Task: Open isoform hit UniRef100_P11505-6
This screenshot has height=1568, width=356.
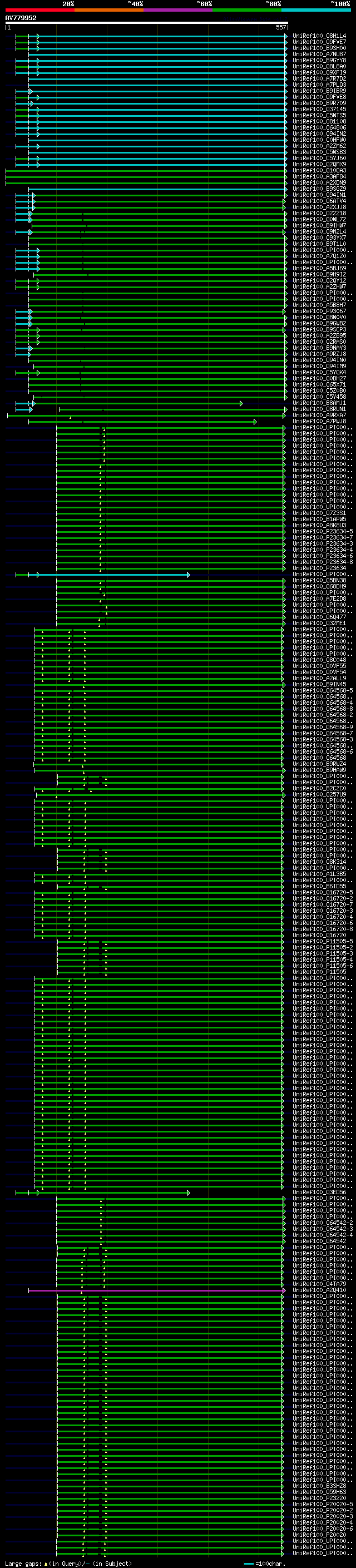Action: coord(323,966)
